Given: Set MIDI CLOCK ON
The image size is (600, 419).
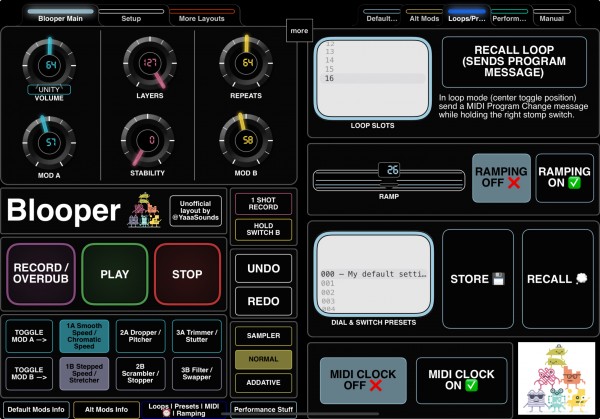Looking at the screenshot, I should pyautogui.click(x=461, y=380).
